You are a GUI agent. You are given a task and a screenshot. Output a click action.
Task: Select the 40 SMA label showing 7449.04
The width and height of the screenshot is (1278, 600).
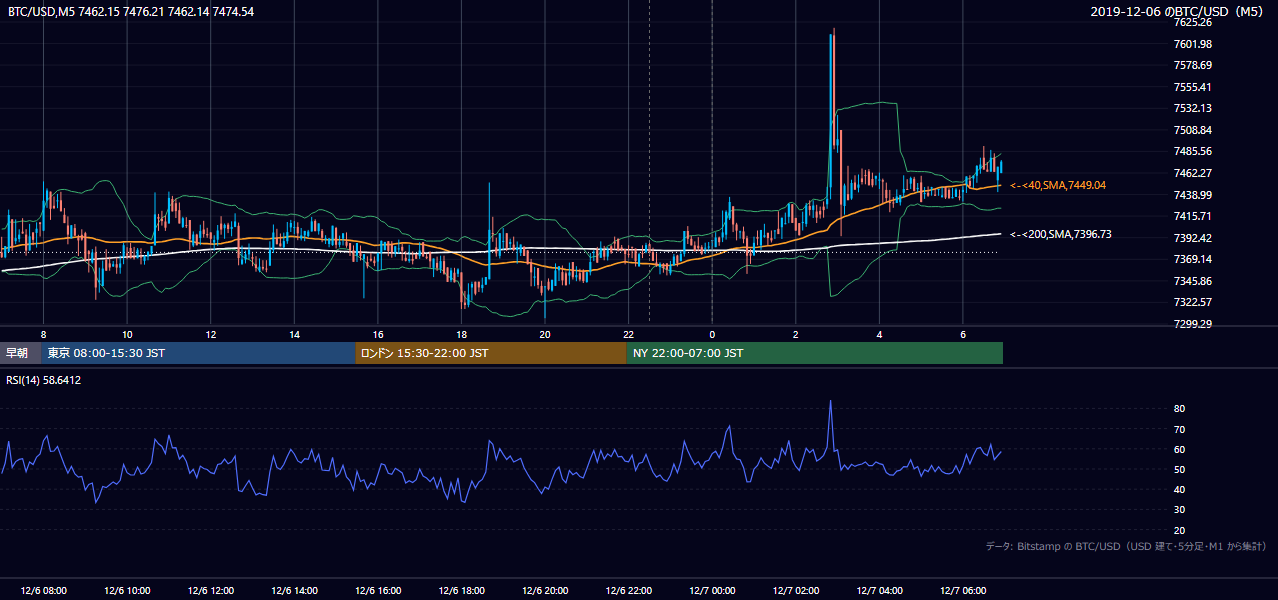(x=1058, y=185)
